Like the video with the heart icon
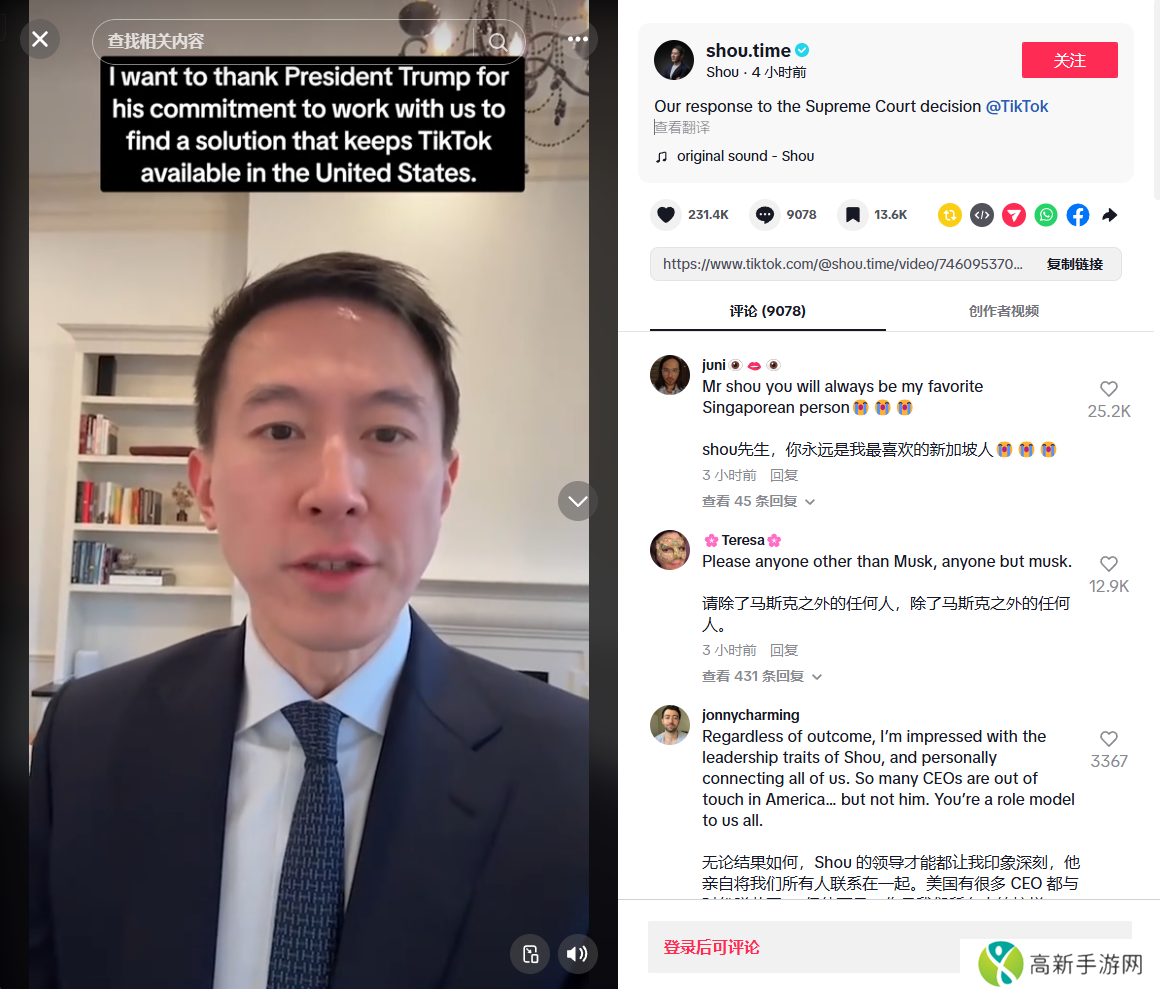1160x989 pixels. click(666, 215)
